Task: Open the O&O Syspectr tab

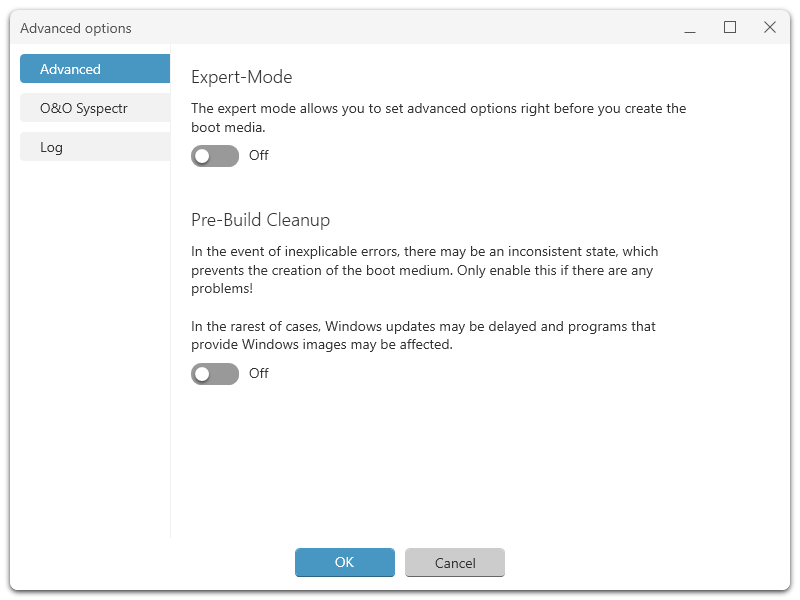Action: [94, 108]
